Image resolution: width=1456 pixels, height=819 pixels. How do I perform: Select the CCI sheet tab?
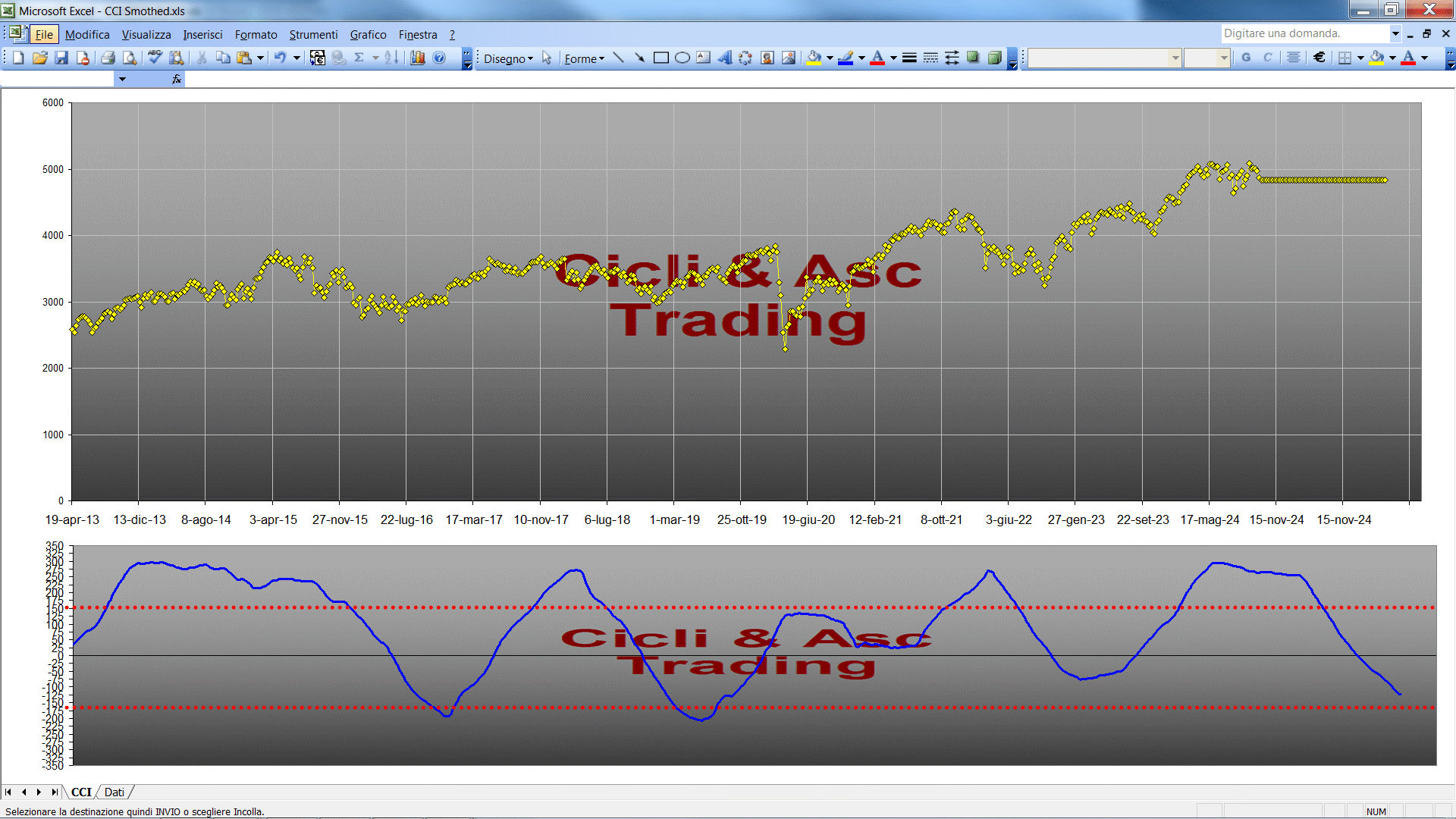81,792
